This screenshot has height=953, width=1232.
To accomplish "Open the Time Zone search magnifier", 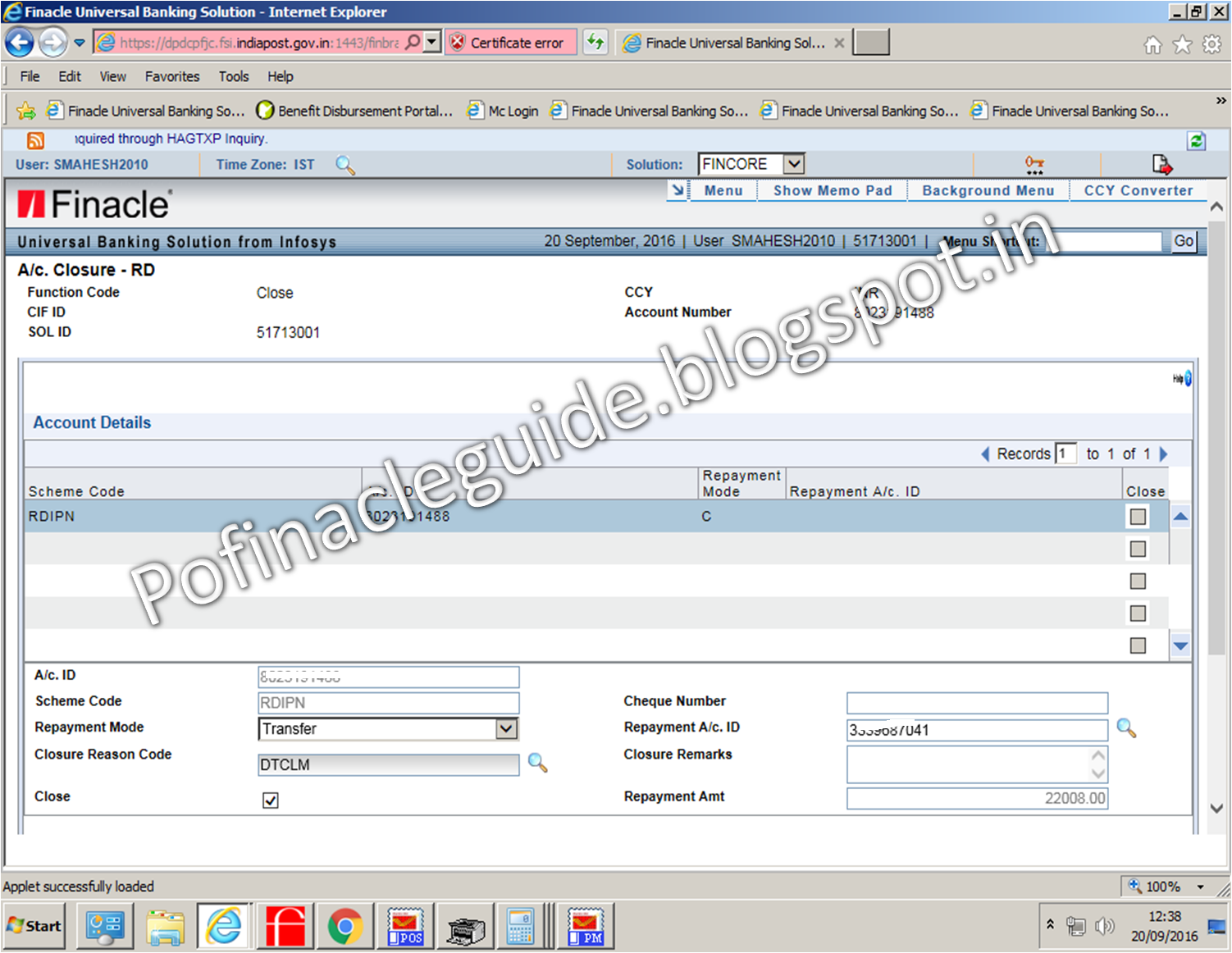I will 345,166.
